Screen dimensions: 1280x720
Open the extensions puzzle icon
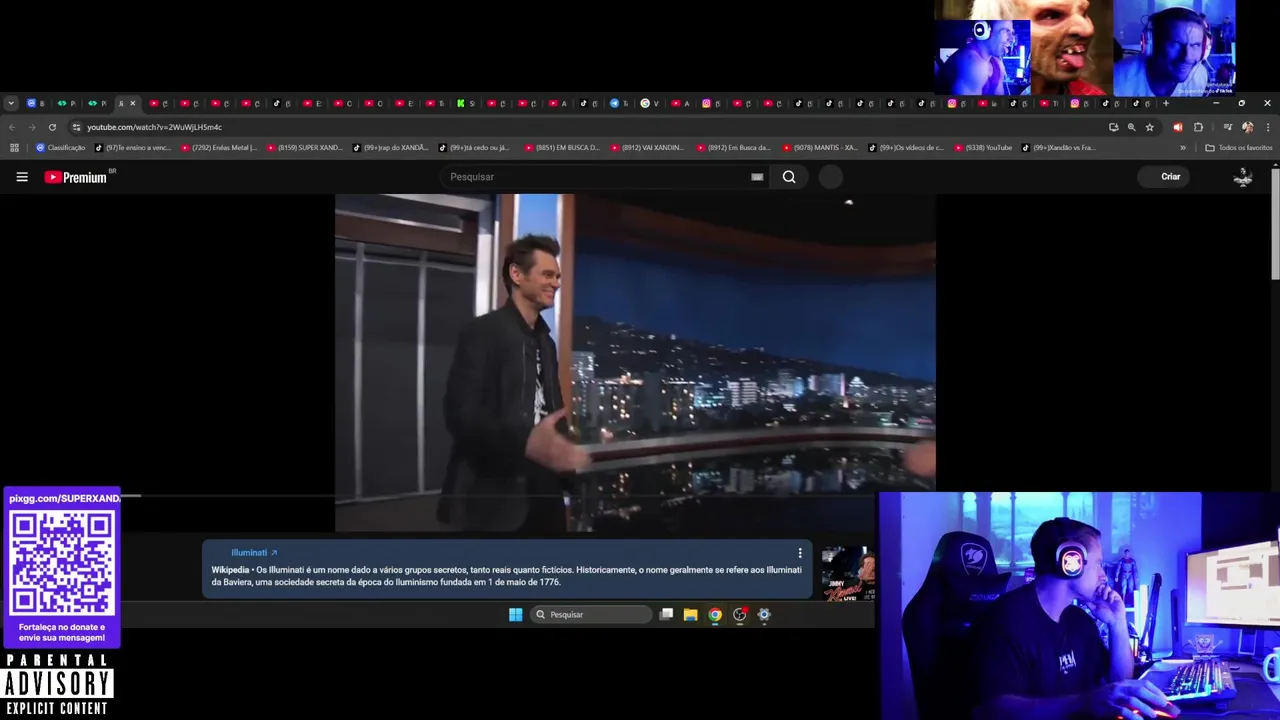1198,127
